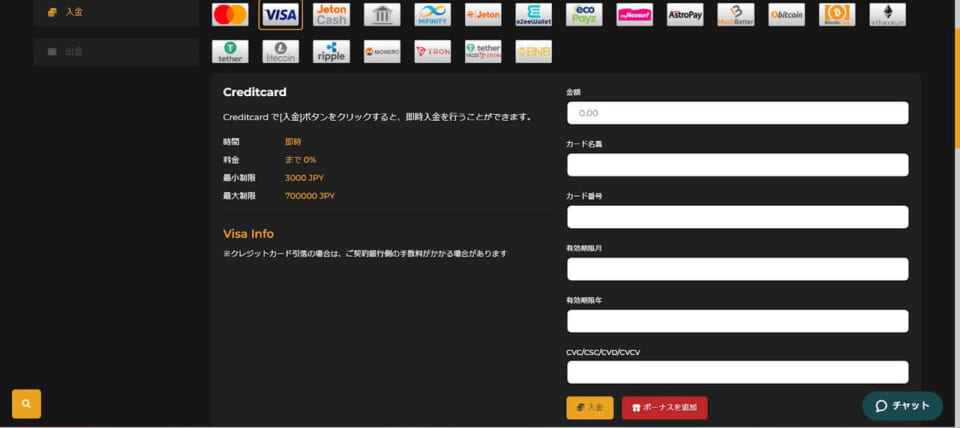Click the 金額 amount input field
Viewport: 960px width, 428px height.
click(738, 113)
